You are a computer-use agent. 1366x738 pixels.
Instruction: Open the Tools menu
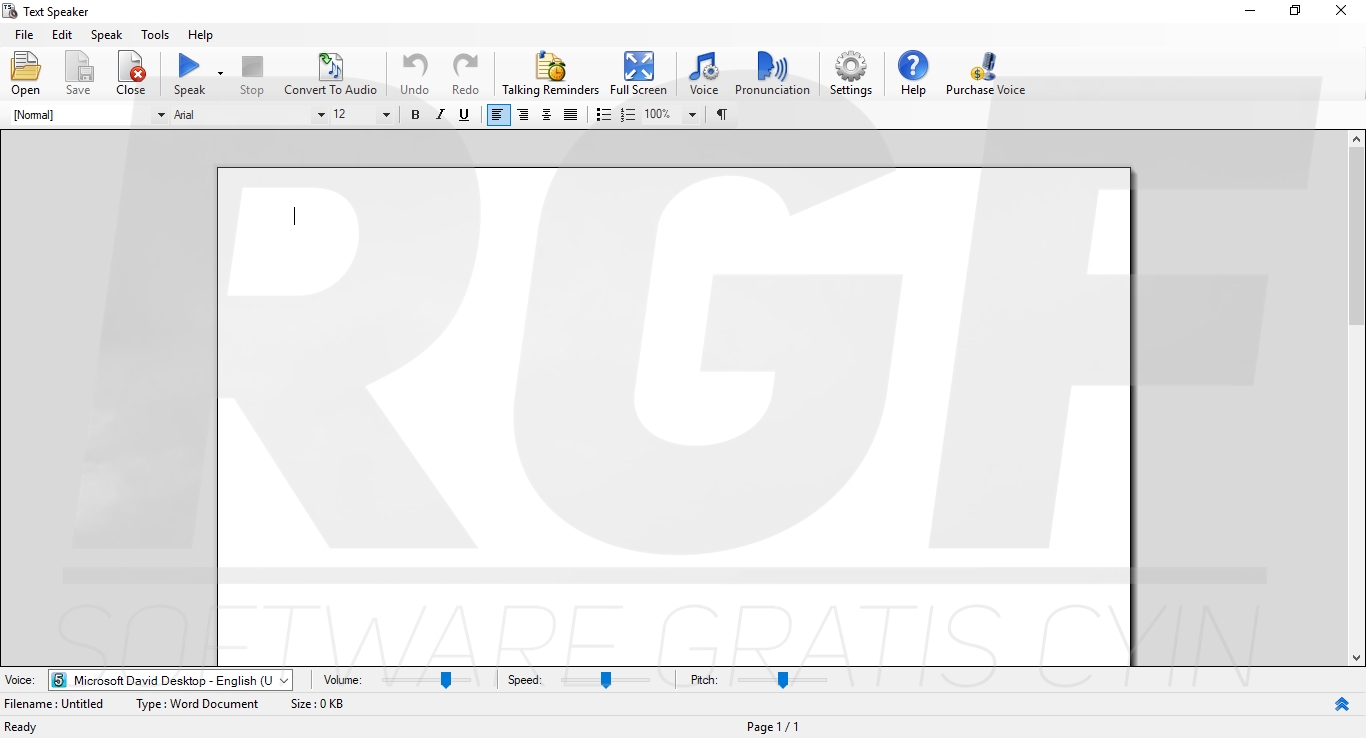click(155, 35)
